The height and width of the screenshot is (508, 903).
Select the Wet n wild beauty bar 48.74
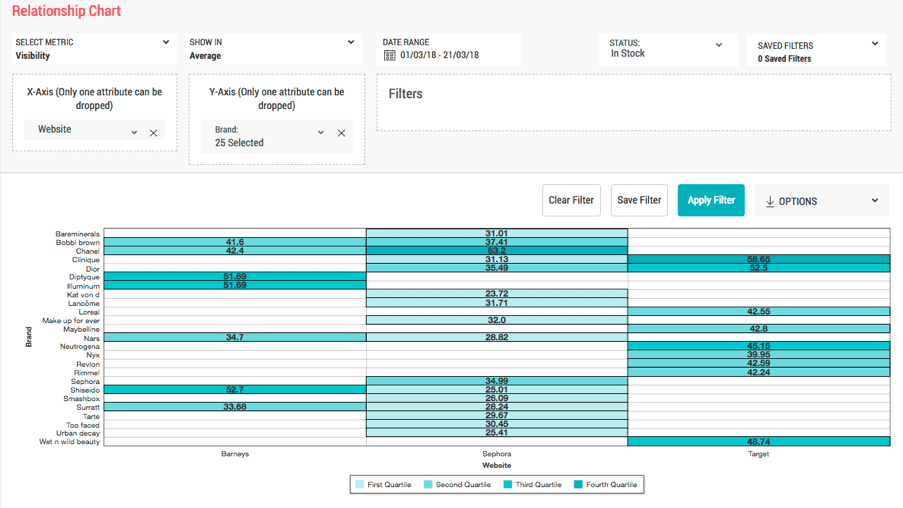758,442
